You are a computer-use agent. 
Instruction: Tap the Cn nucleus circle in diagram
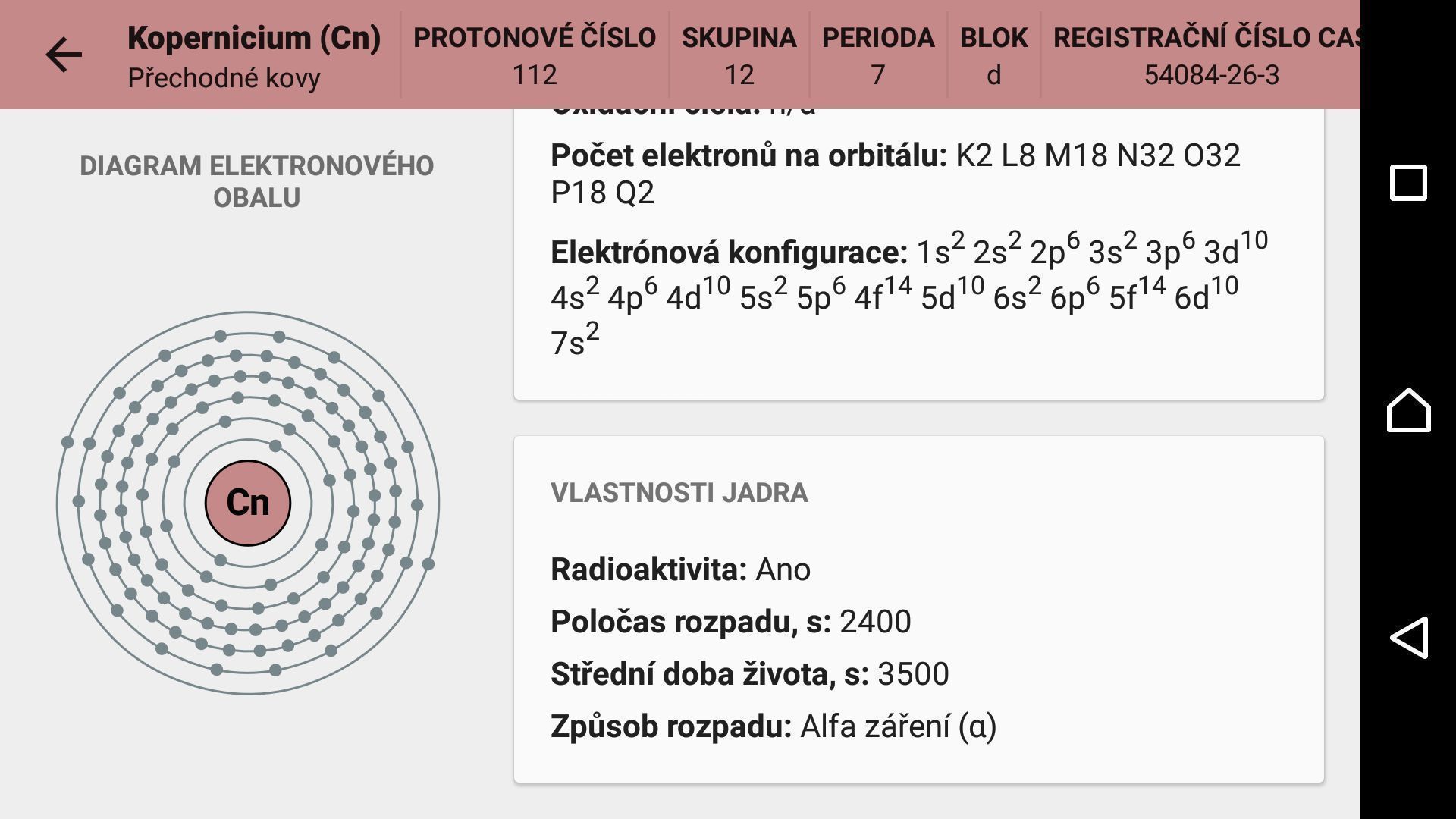tap(248, 503)
